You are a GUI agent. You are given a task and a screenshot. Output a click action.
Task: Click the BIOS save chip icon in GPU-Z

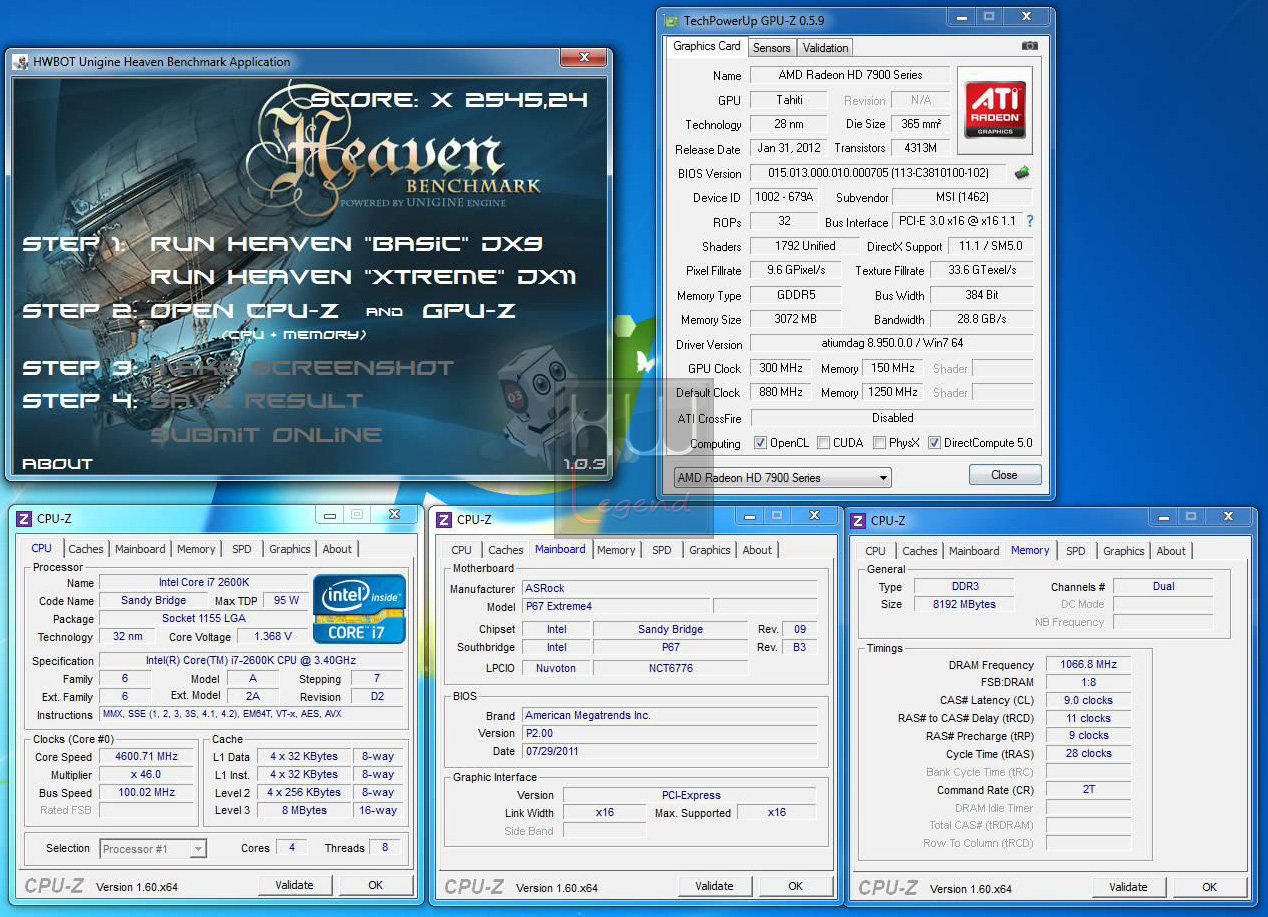(1022, 173)
